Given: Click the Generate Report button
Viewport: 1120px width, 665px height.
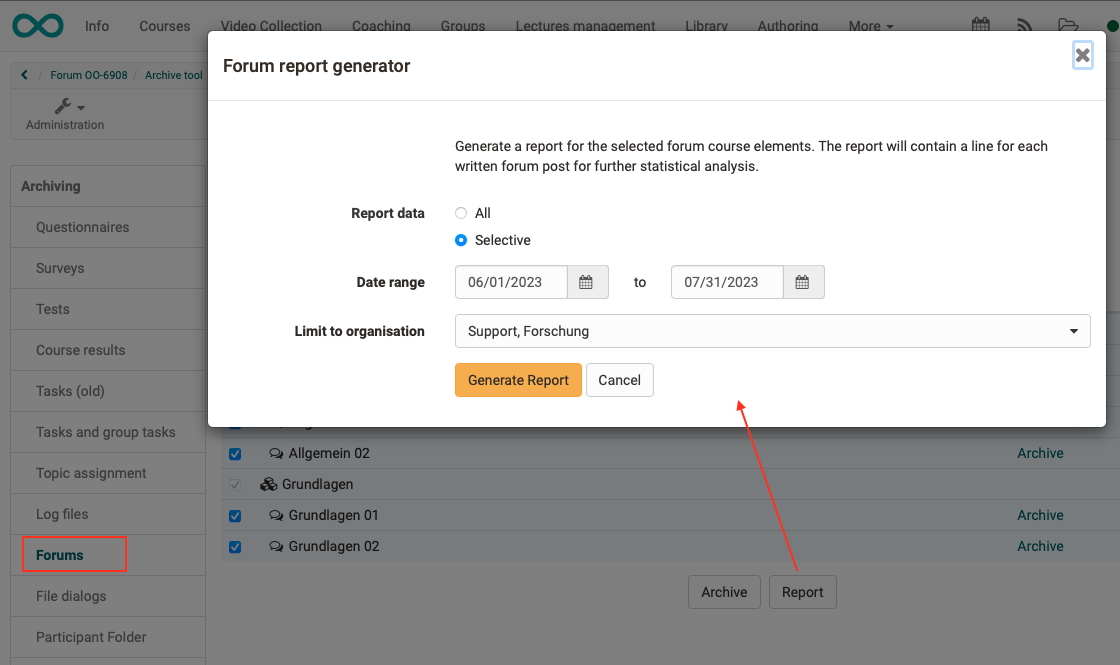Looking at the screenshot, I should coord(518,380).
